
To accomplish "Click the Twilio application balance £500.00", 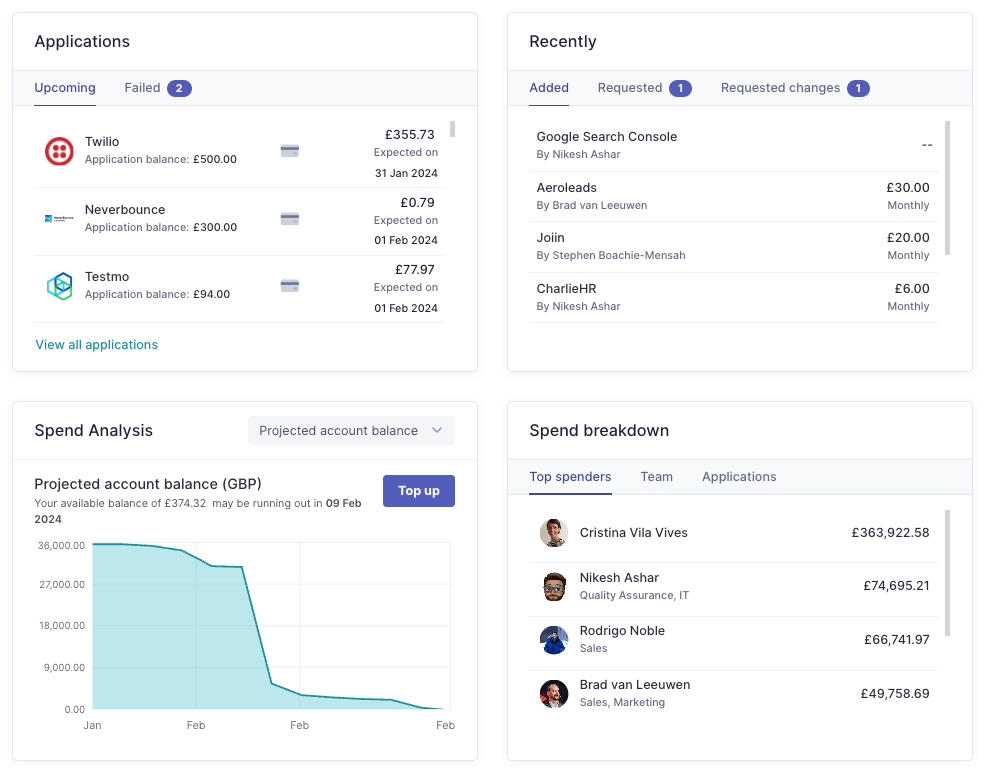I will point(215,159).
